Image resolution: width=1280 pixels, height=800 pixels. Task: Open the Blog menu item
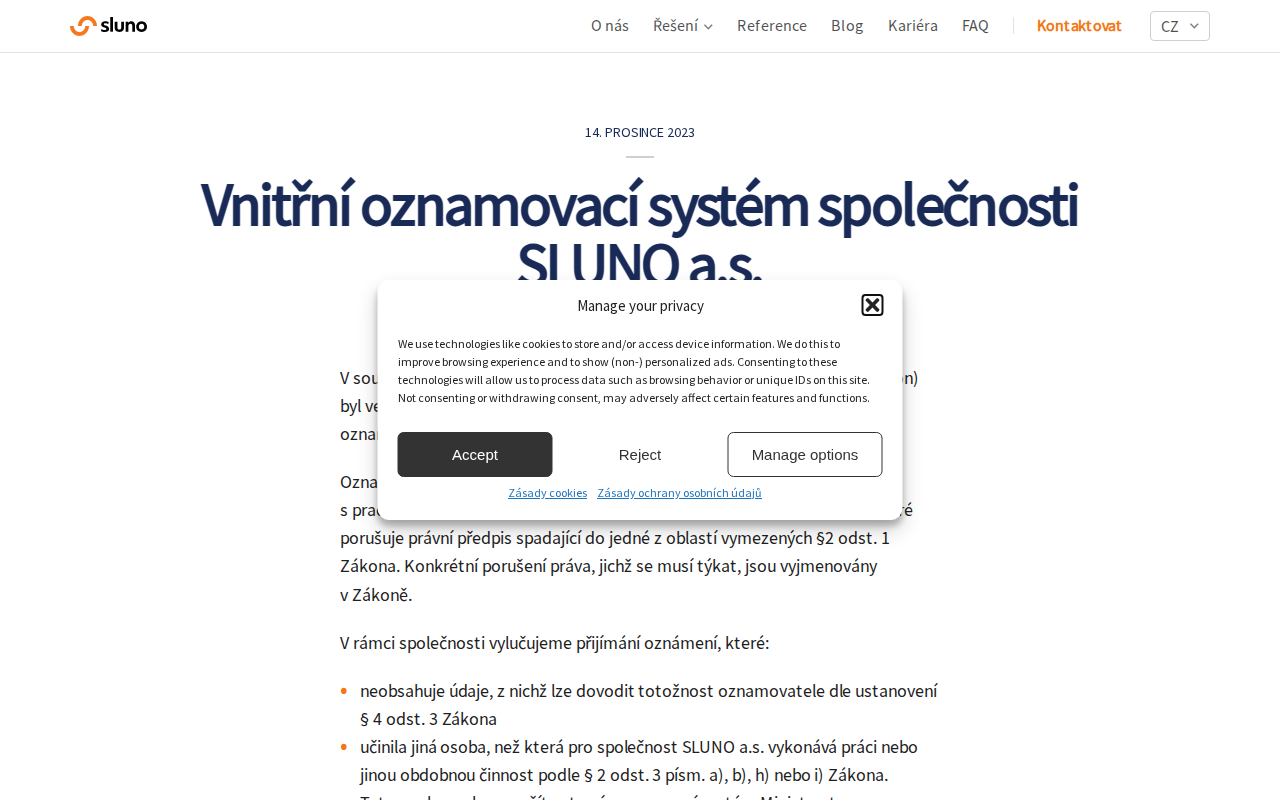(x=847, y=26)
